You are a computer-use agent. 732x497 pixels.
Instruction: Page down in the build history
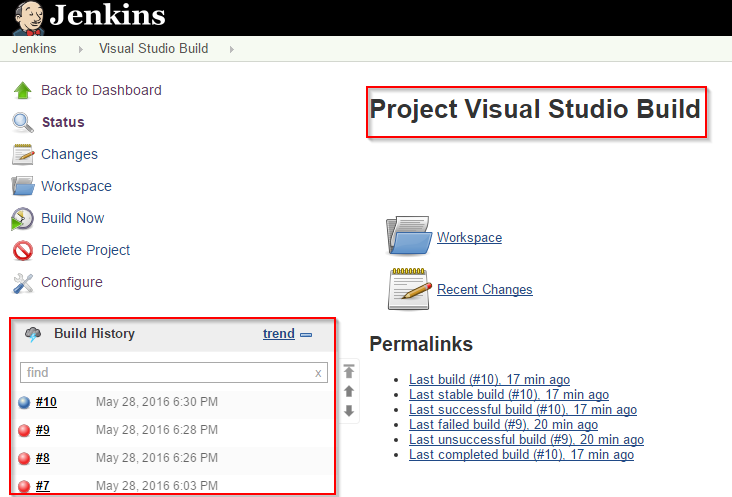(x=349, y=411)
